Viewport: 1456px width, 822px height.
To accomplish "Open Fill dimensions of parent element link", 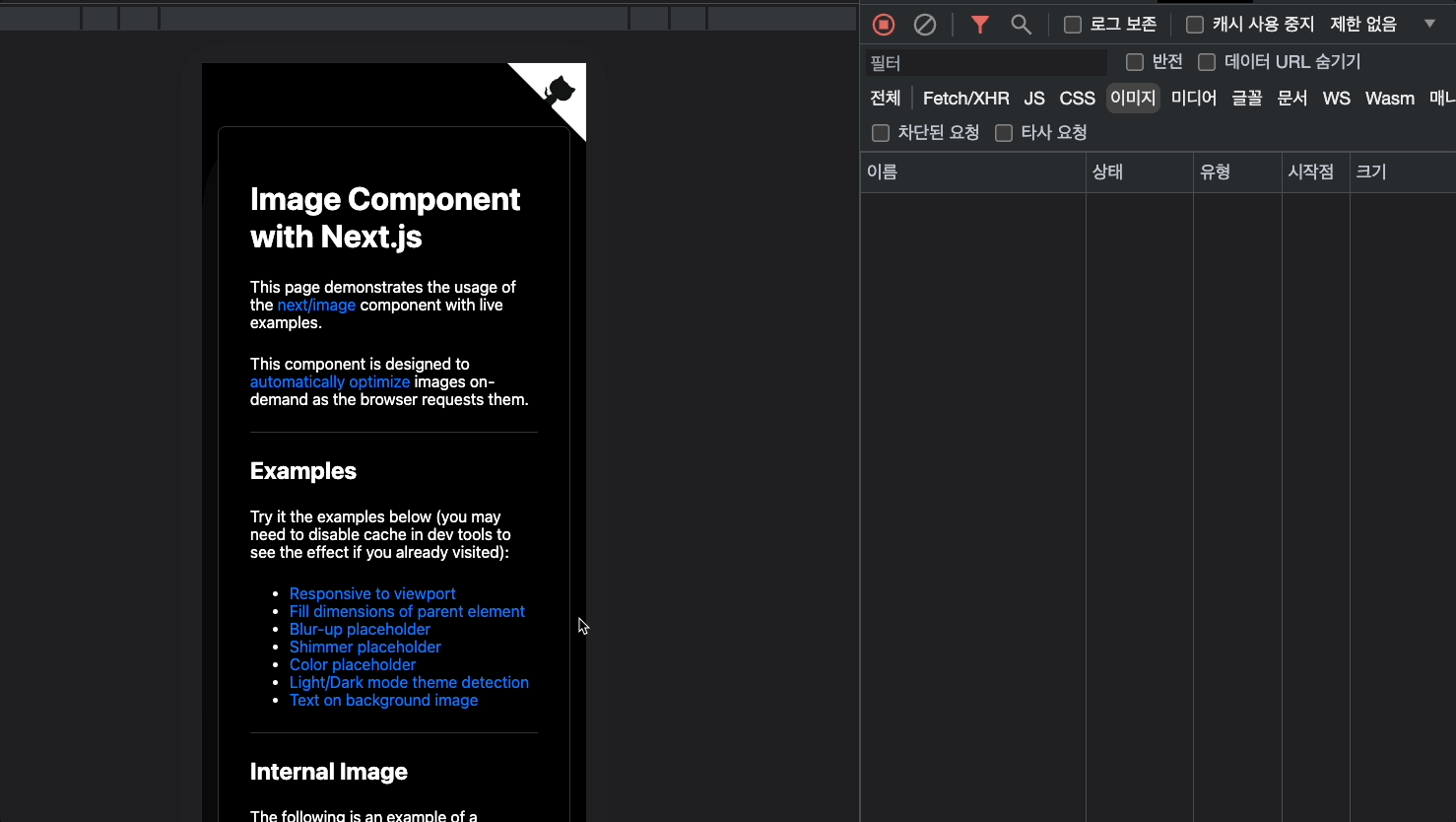I will coord(407,611).
